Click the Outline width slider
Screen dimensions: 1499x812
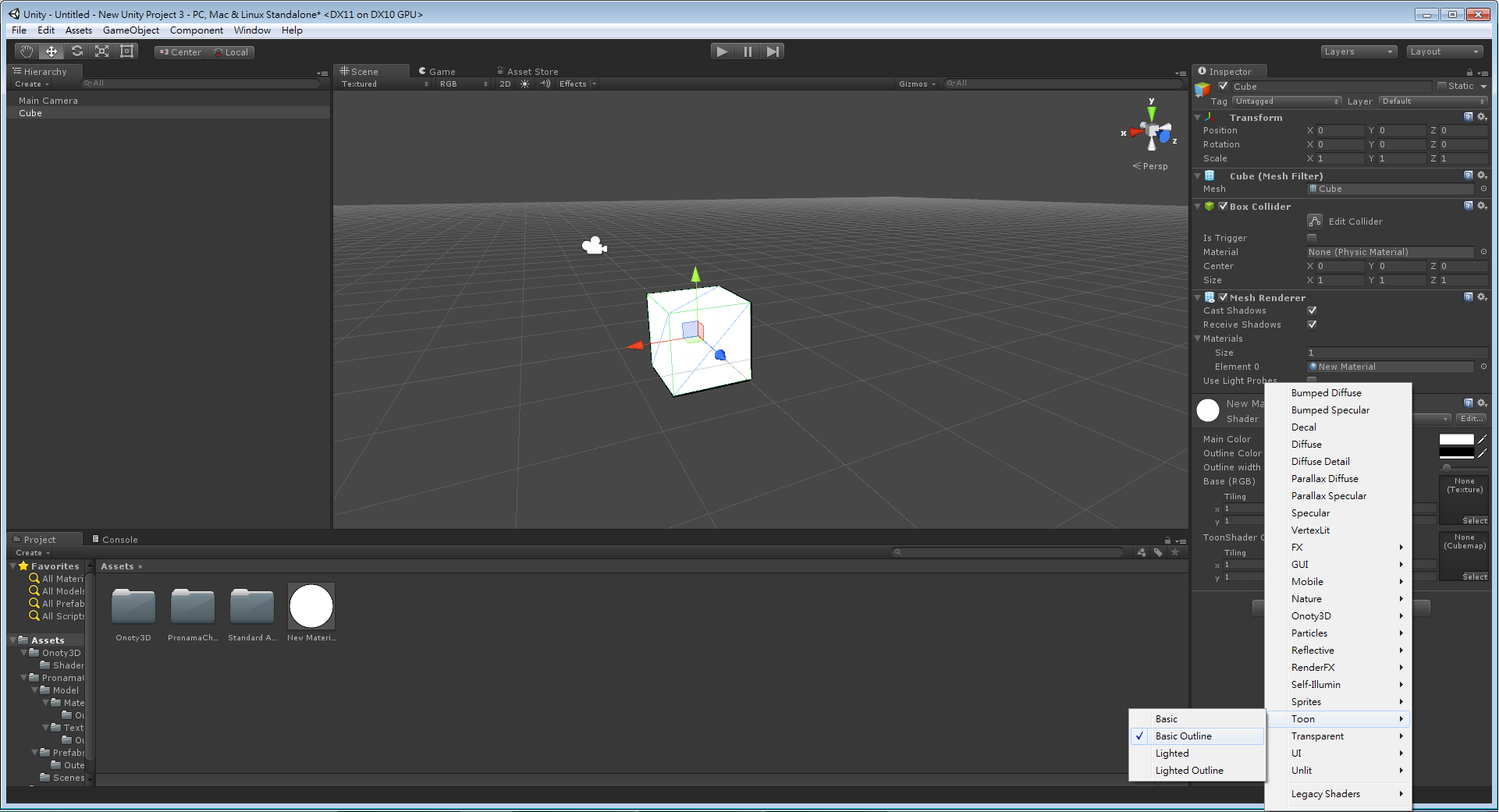pyautogui.click(x=1447, y=467)
